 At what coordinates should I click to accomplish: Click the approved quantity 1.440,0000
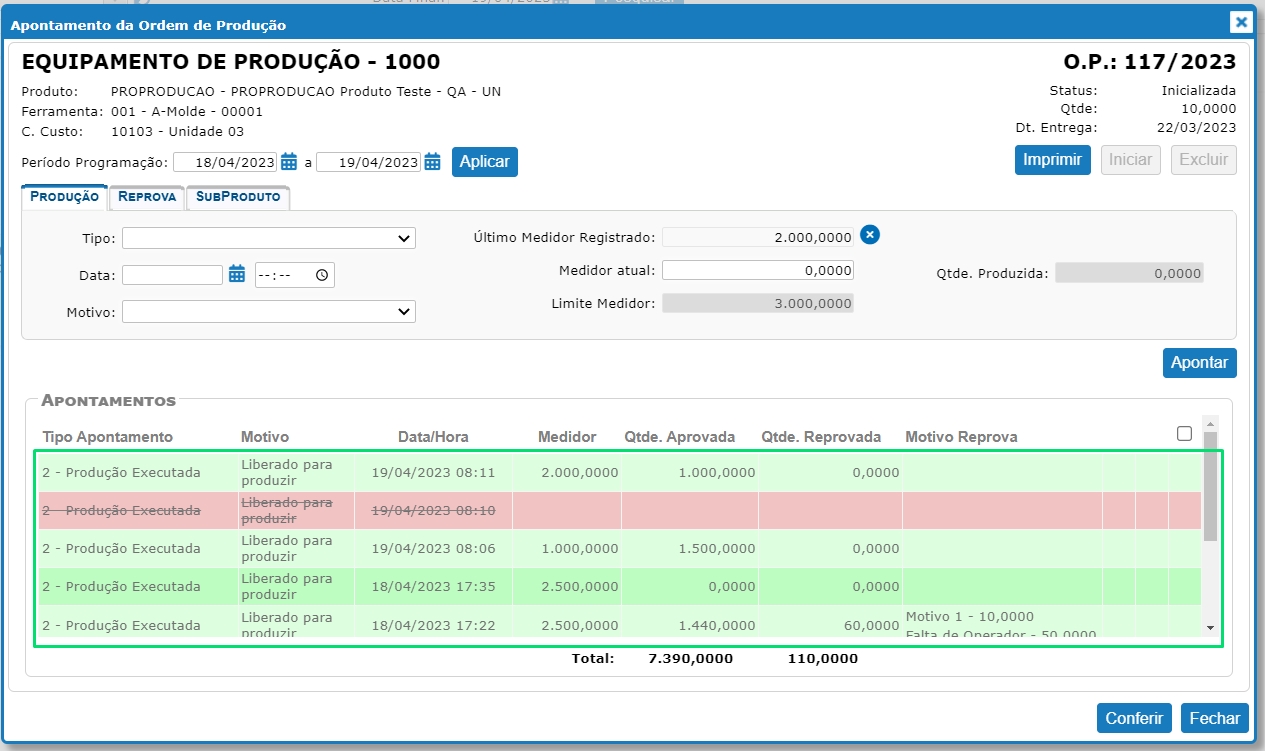(717, 626)
